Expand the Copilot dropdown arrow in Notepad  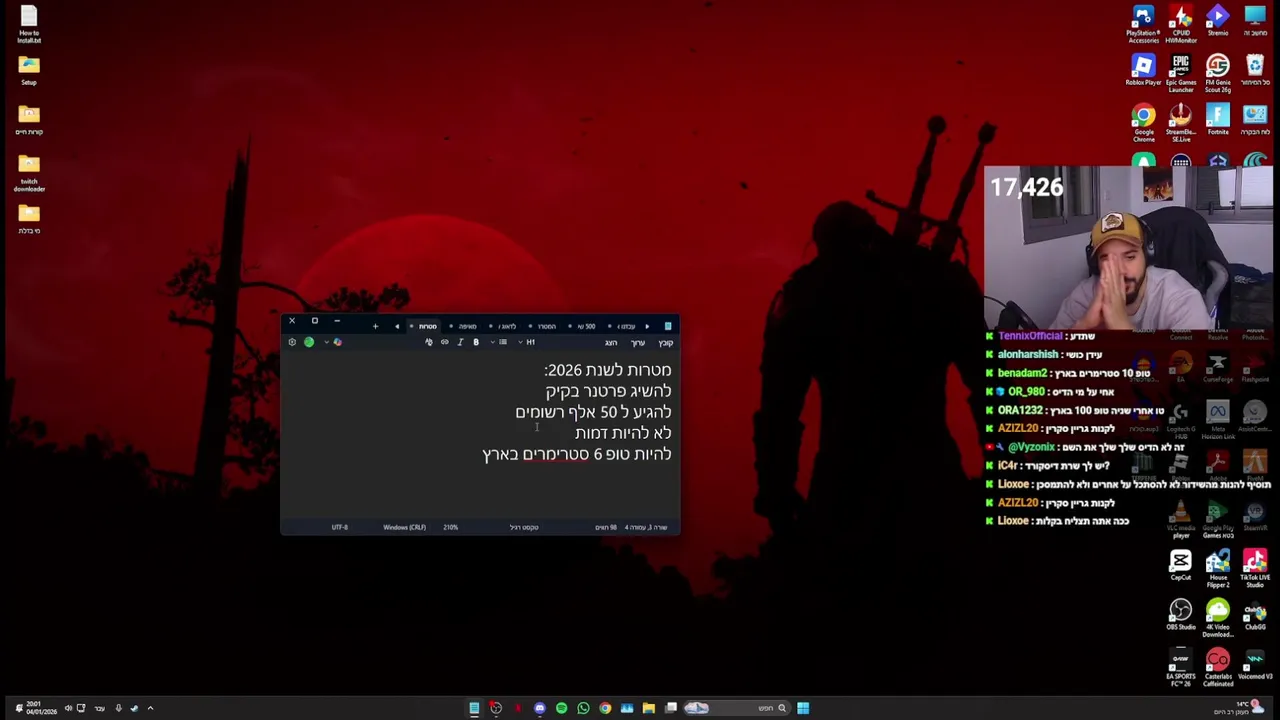pos(326,342)
